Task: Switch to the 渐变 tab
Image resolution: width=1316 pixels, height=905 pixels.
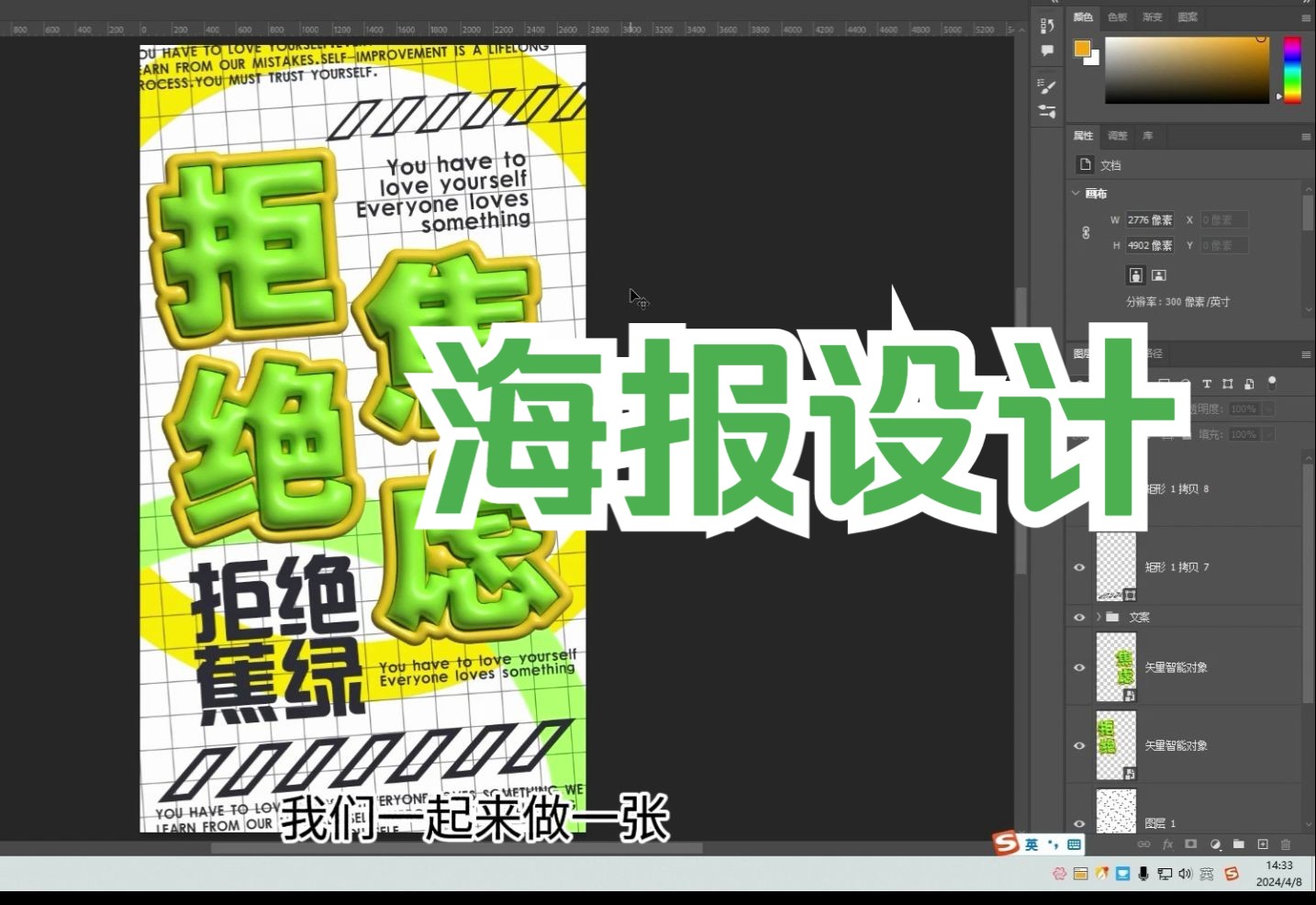Action: [x=1152, y=17]
